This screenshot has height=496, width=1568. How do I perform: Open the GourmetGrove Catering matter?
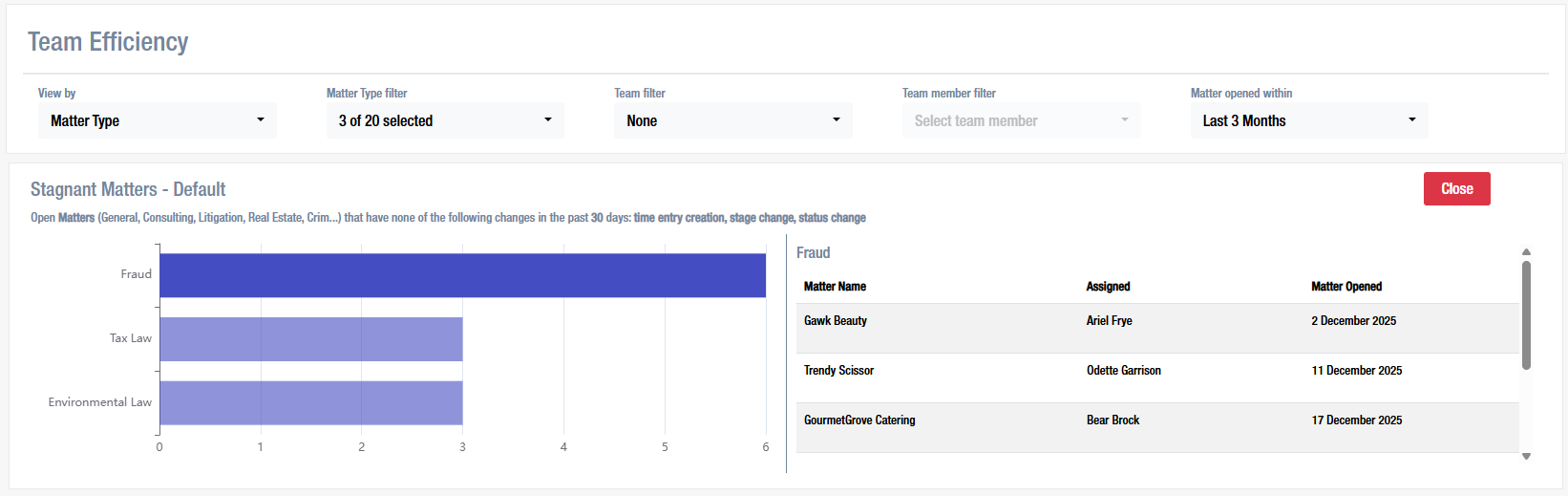(859, 421)
